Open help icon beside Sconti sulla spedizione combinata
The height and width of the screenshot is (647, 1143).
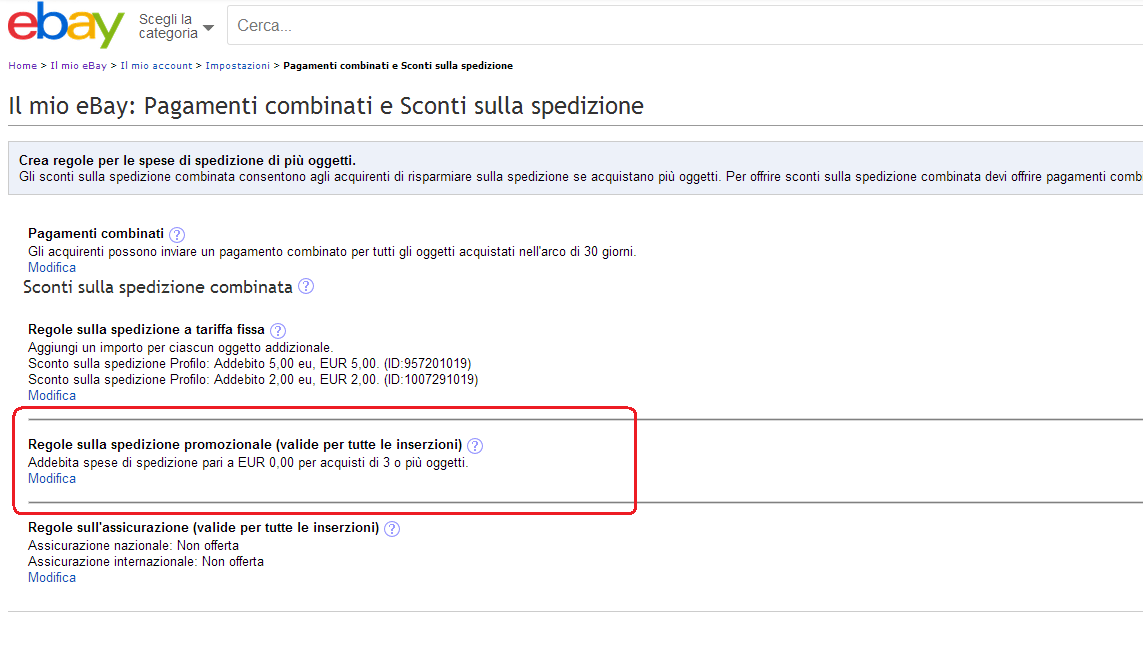point(306,286)
